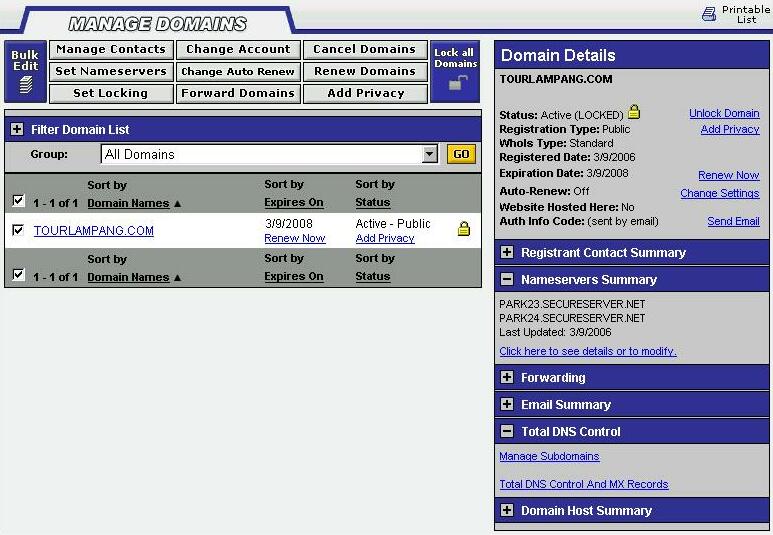The height and width of the screenshot is (535, 773).
Task: Click Renew Now under 3/9/2008 in domain row
Action: [295, 239]
